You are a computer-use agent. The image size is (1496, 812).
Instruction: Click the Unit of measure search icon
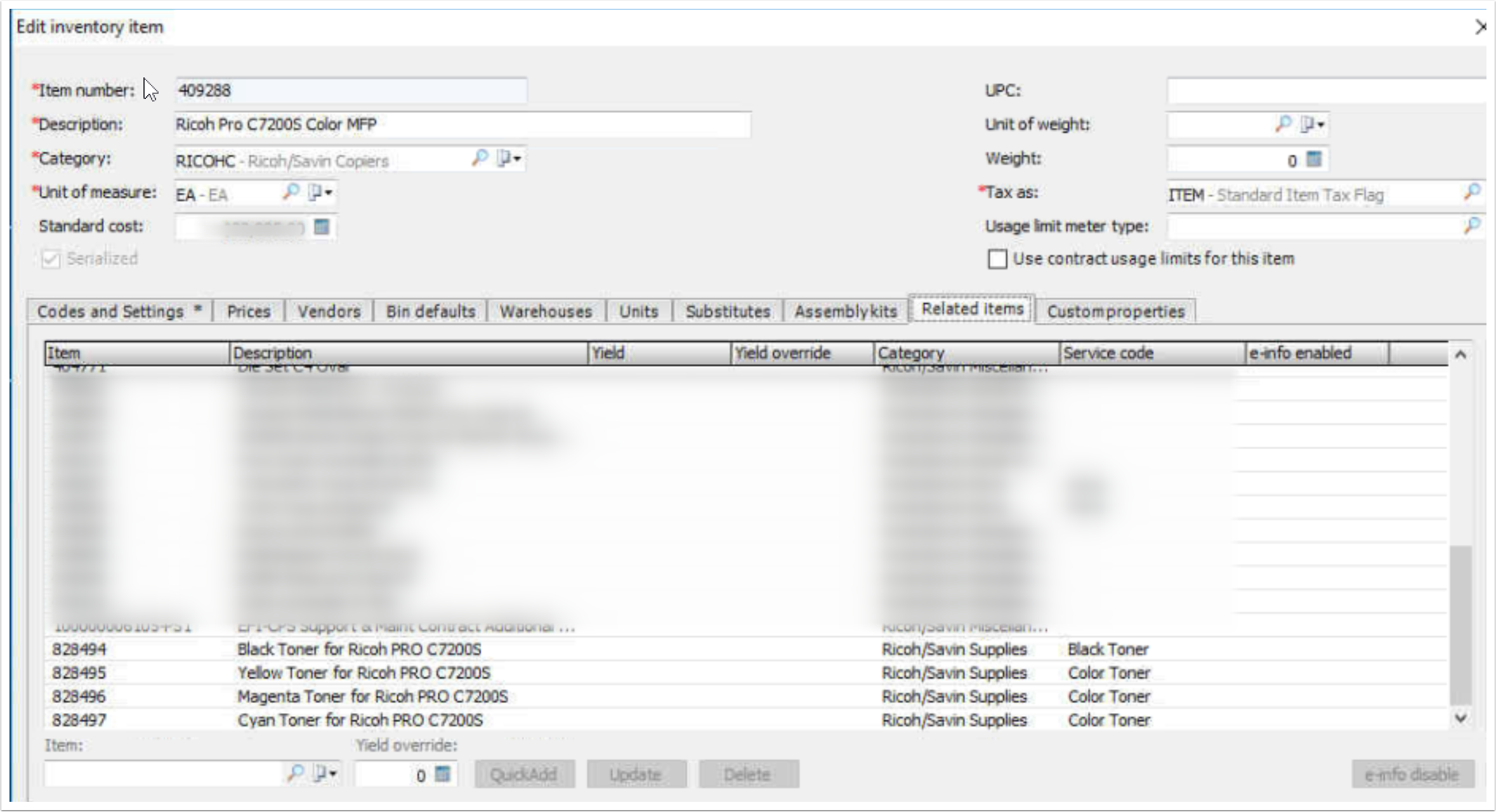tap(291, 192)
